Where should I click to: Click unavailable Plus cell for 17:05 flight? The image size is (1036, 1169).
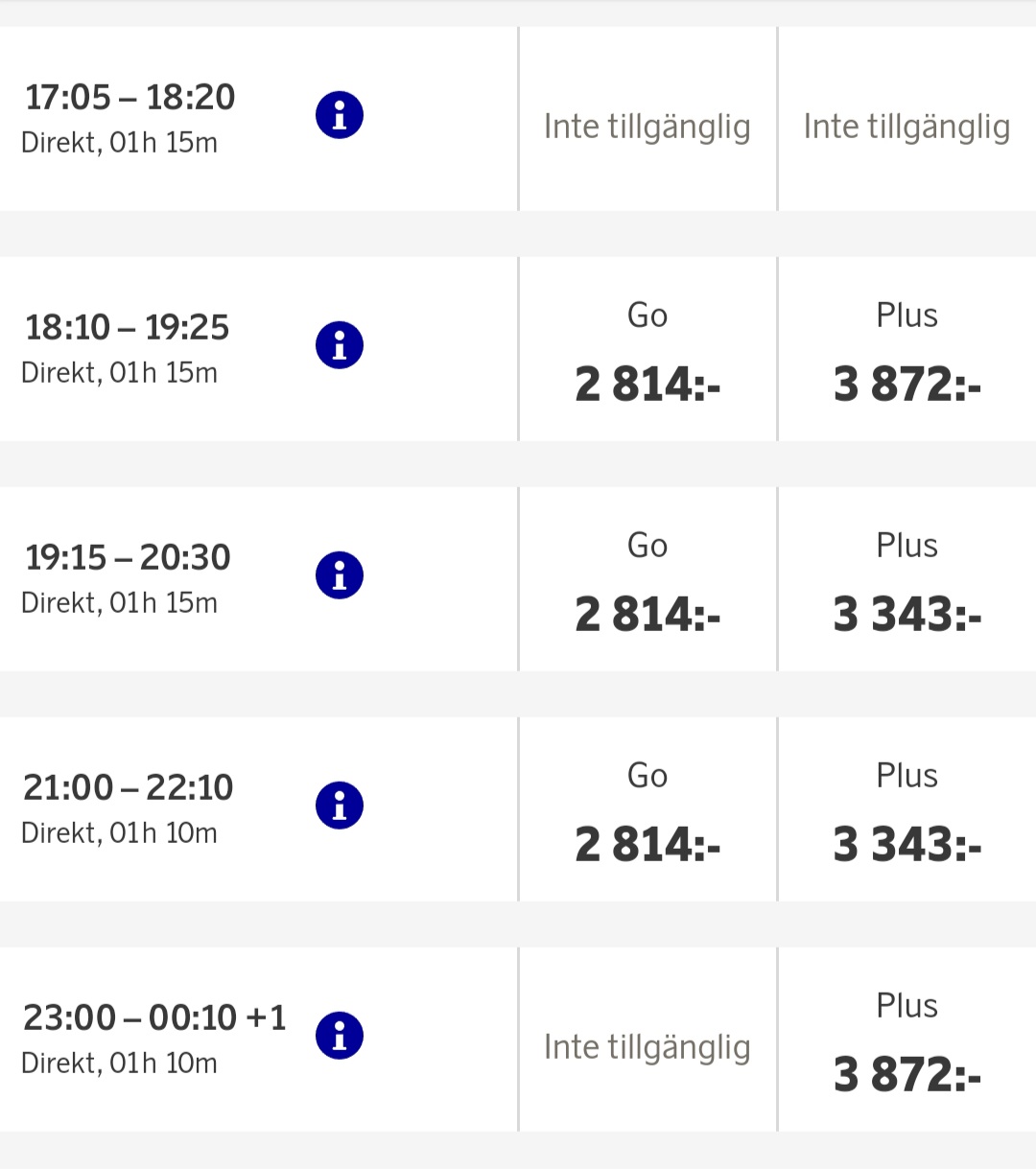[906, 127]
